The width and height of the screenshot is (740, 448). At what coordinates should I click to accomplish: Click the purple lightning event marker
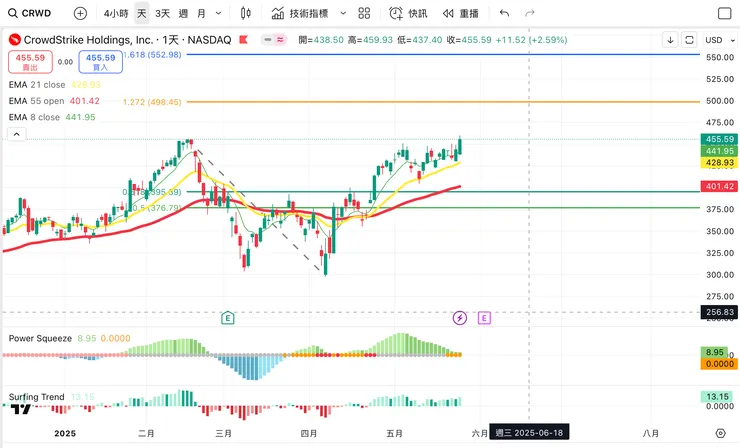tap(460, 318)
